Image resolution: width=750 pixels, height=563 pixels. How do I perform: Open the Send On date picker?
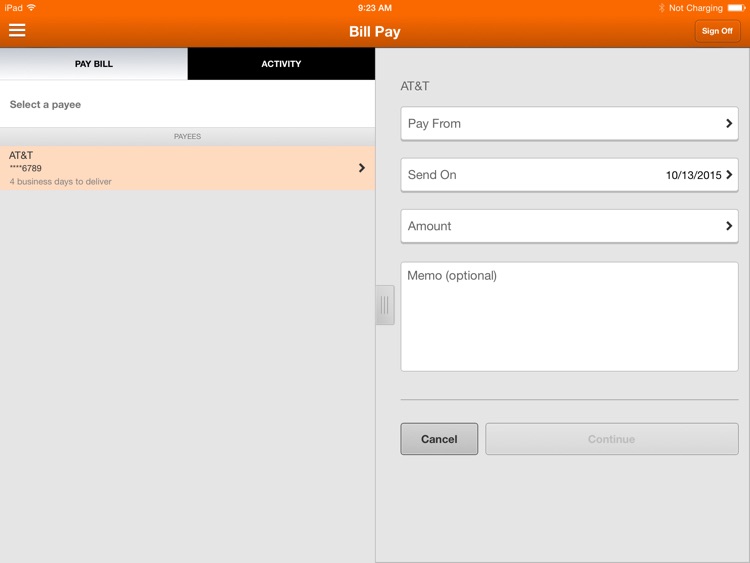pyautogui.click(x=569, y=175)
